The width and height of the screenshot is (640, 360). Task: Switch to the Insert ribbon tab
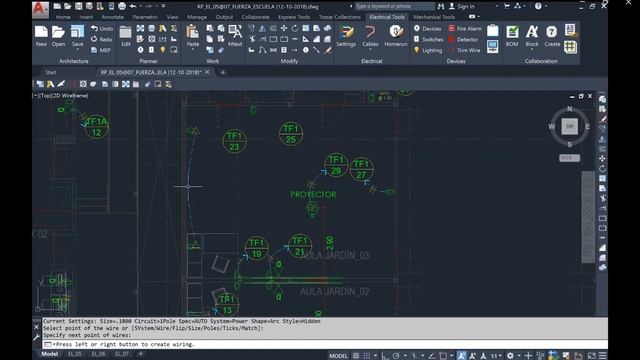point(86,17)
